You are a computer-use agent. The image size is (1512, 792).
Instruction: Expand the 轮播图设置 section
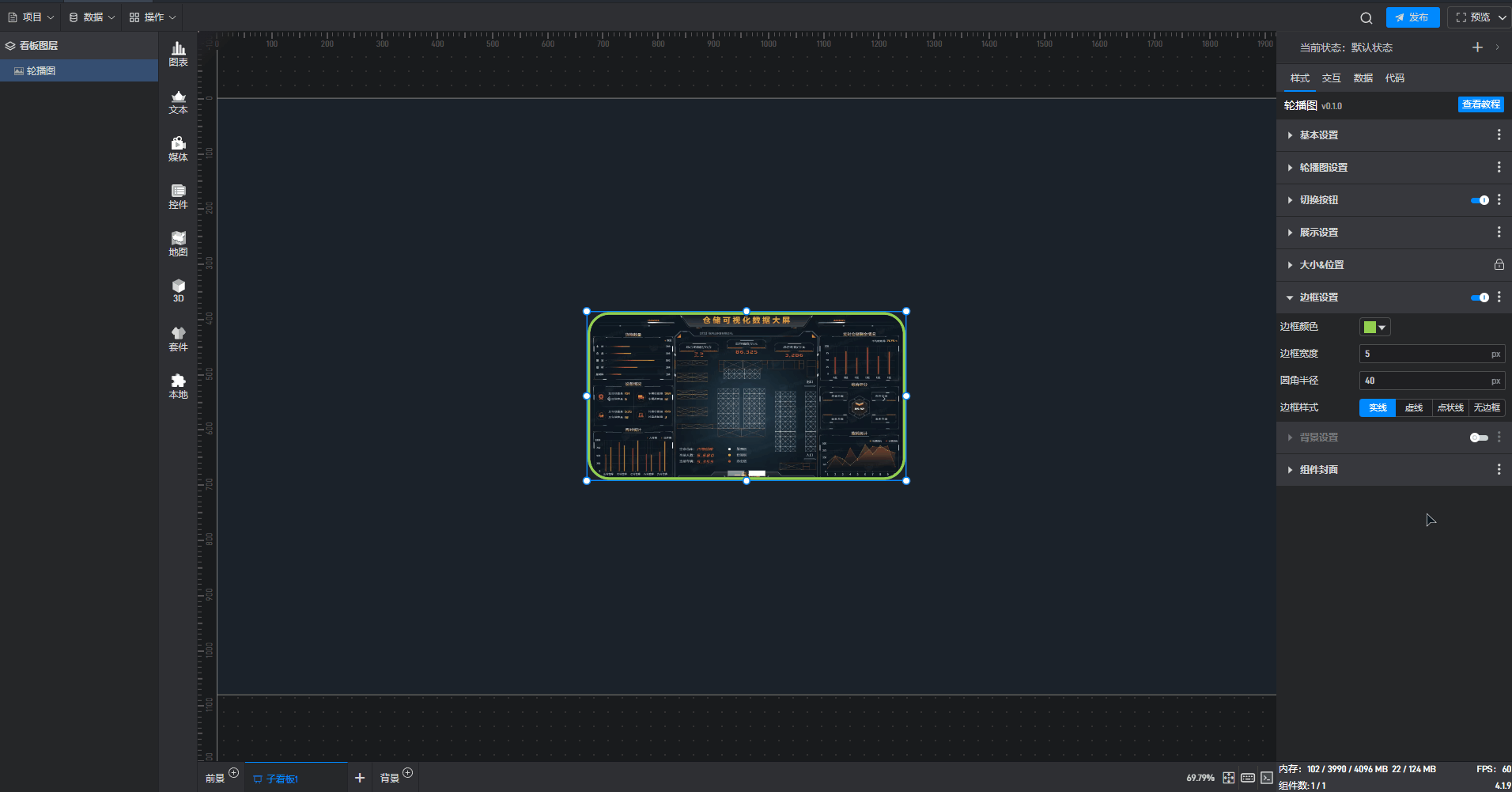click(1323, 168)
